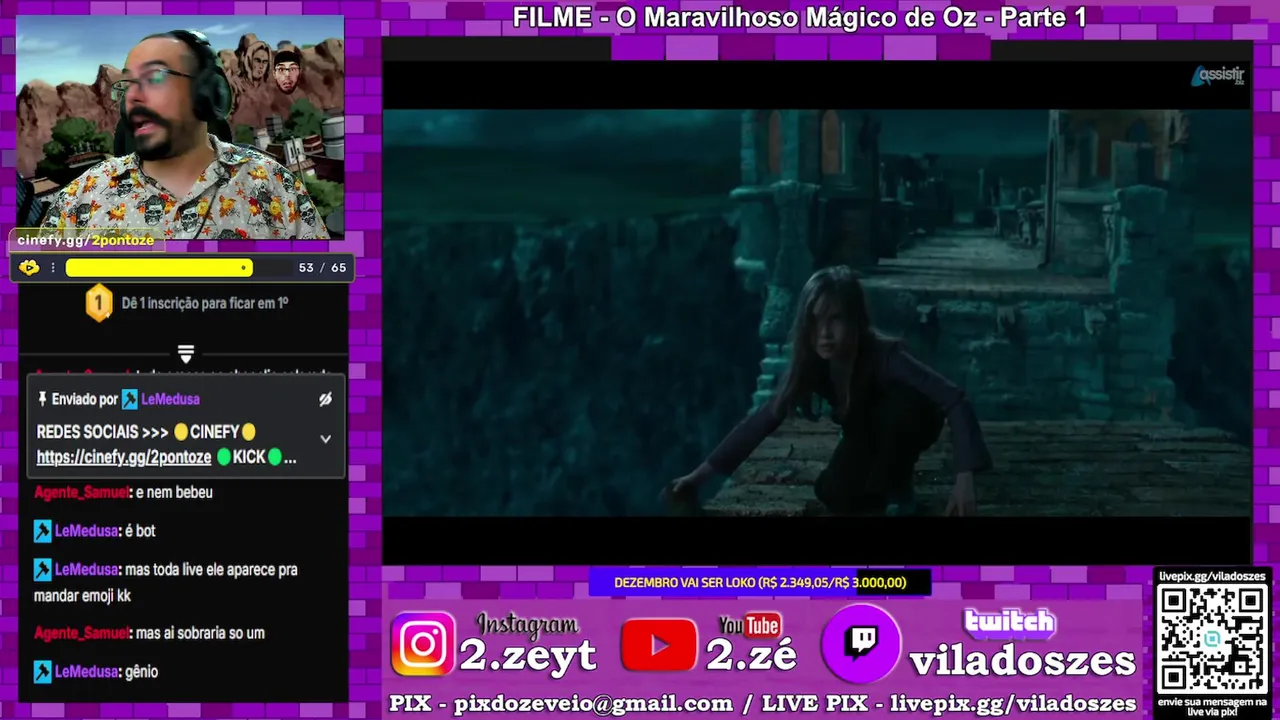
Task: Click the yellow subscription goal progress bar
Action: coord(159,267)
